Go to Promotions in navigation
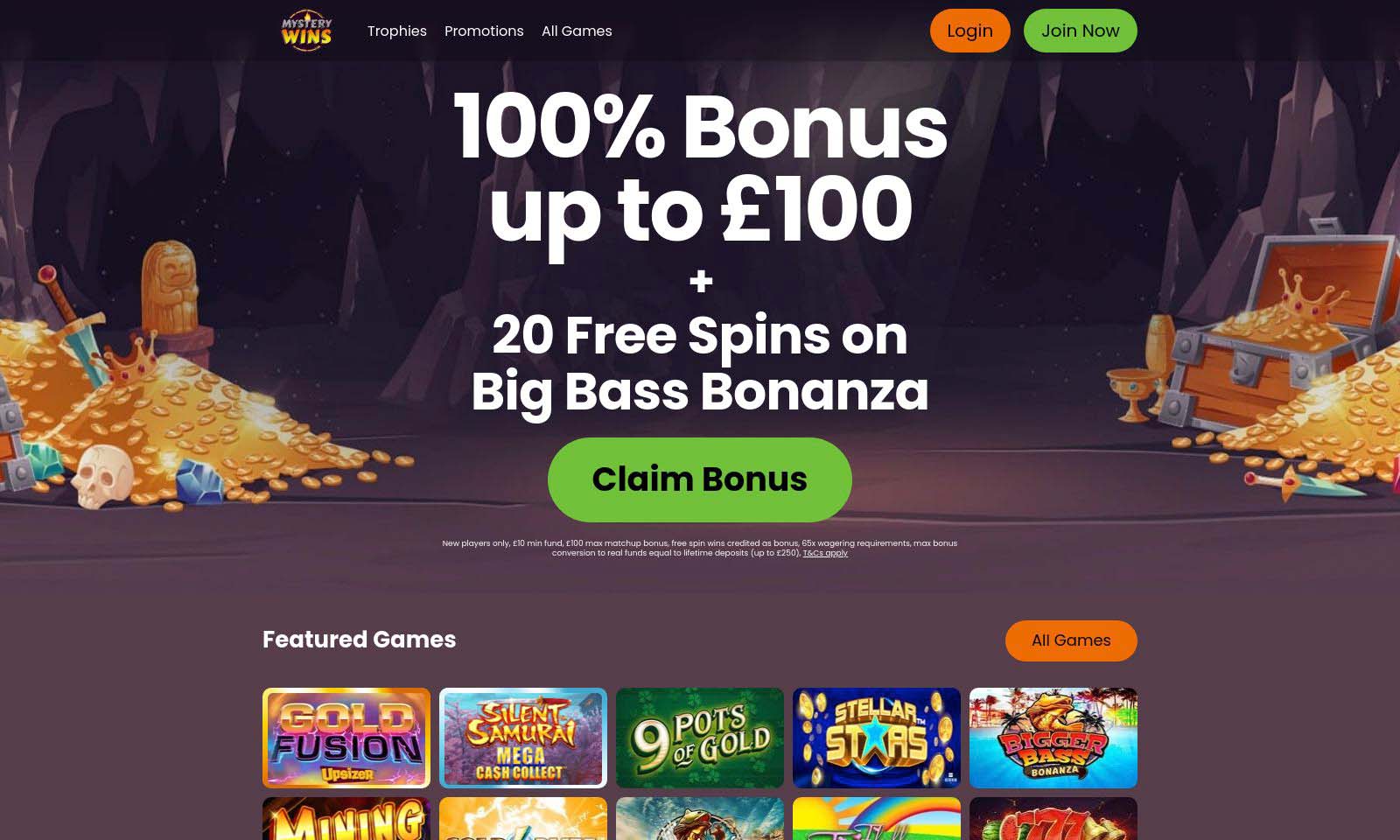1400x840 pixels. (x=484, y=31)
